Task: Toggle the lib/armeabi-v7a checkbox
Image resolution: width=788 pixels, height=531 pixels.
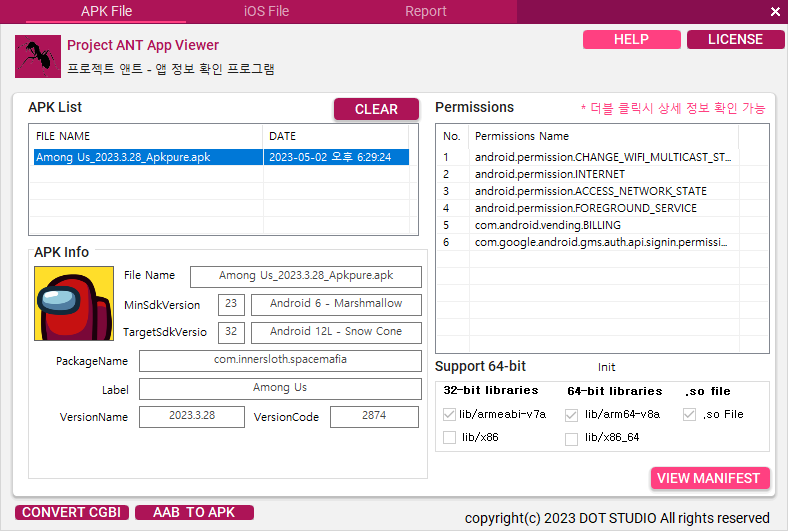Action: 449,414
